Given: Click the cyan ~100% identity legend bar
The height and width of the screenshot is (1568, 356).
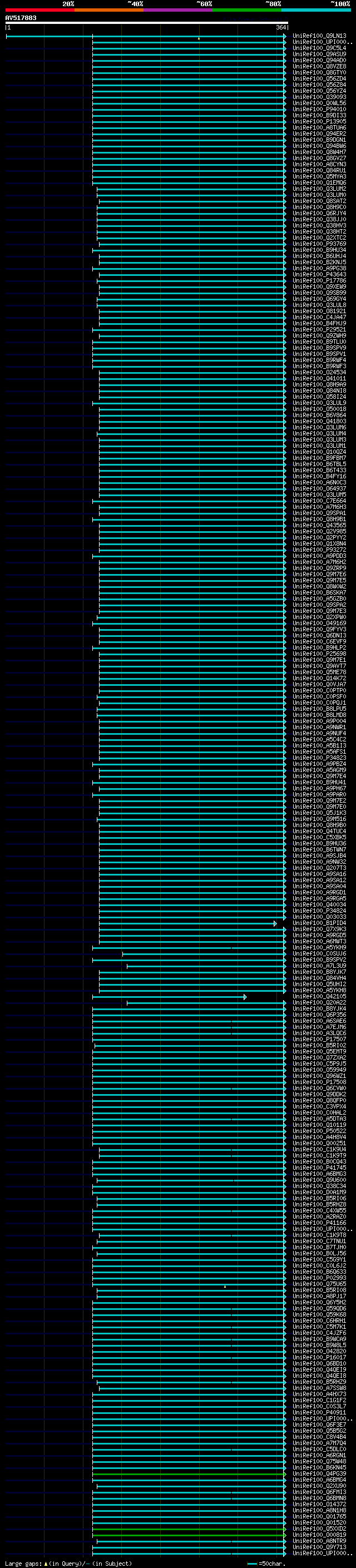Looking at the screenshot, I should coord(316,10).
